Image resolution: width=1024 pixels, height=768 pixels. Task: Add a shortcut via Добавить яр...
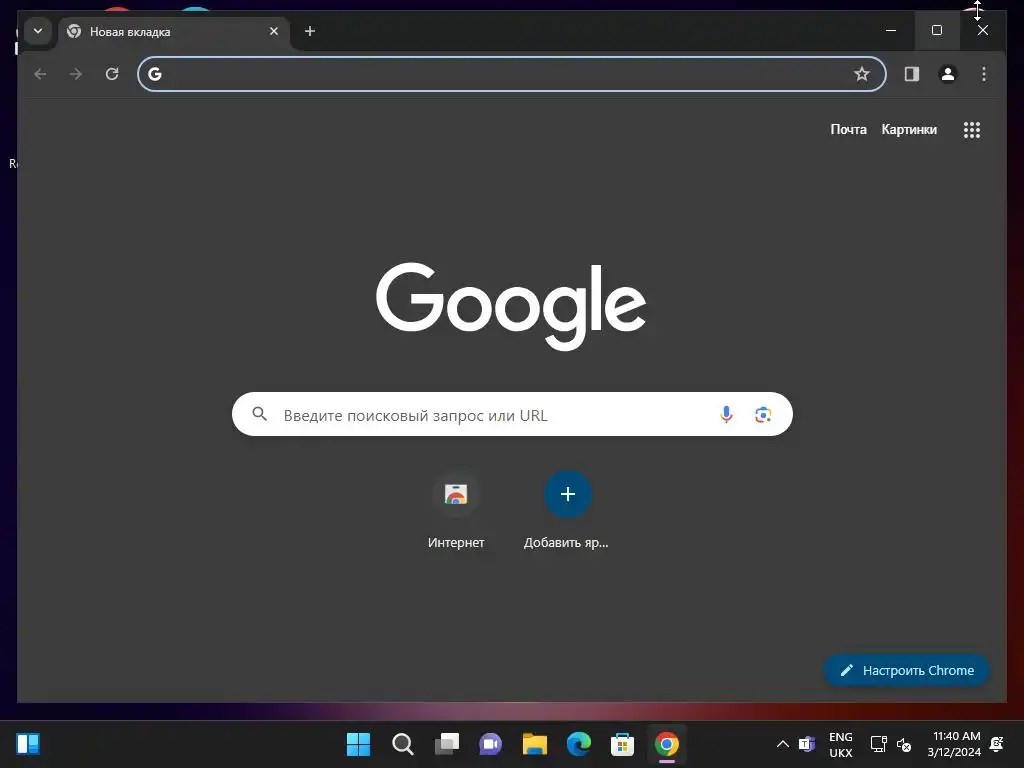[567, 511]
